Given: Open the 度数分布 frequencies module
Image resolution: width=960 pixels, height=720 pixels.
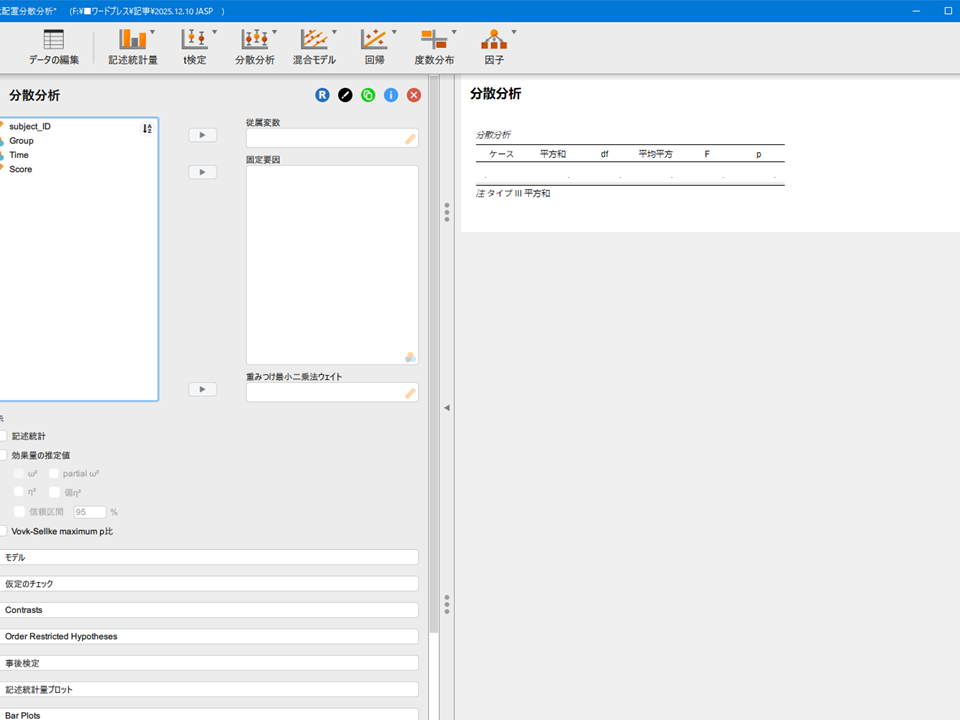Looking at the screenshot, I should (x=434, y=47).
